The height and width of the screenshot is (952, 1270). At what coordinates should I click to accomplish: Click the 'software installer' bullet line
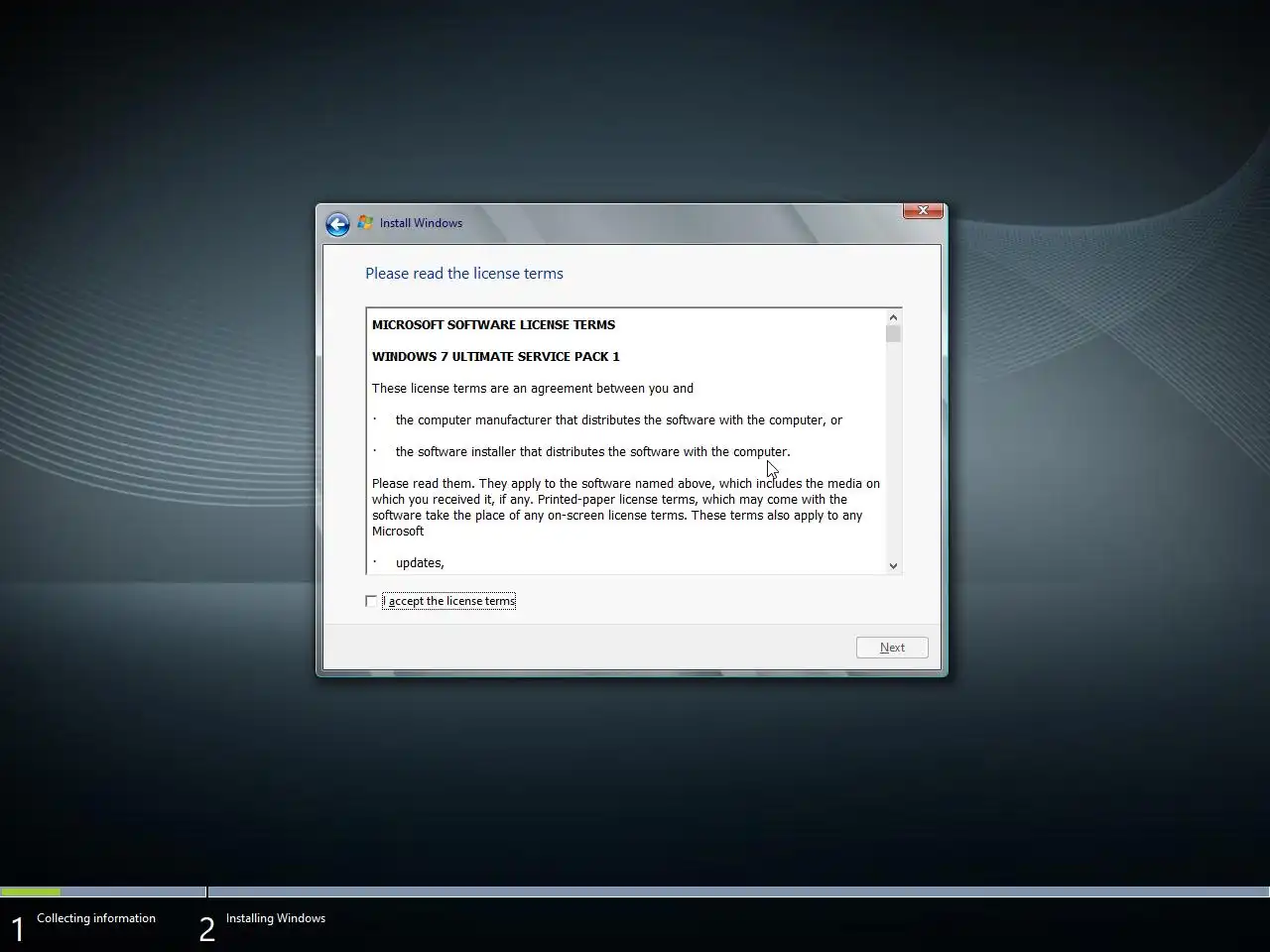pos(592,452)
